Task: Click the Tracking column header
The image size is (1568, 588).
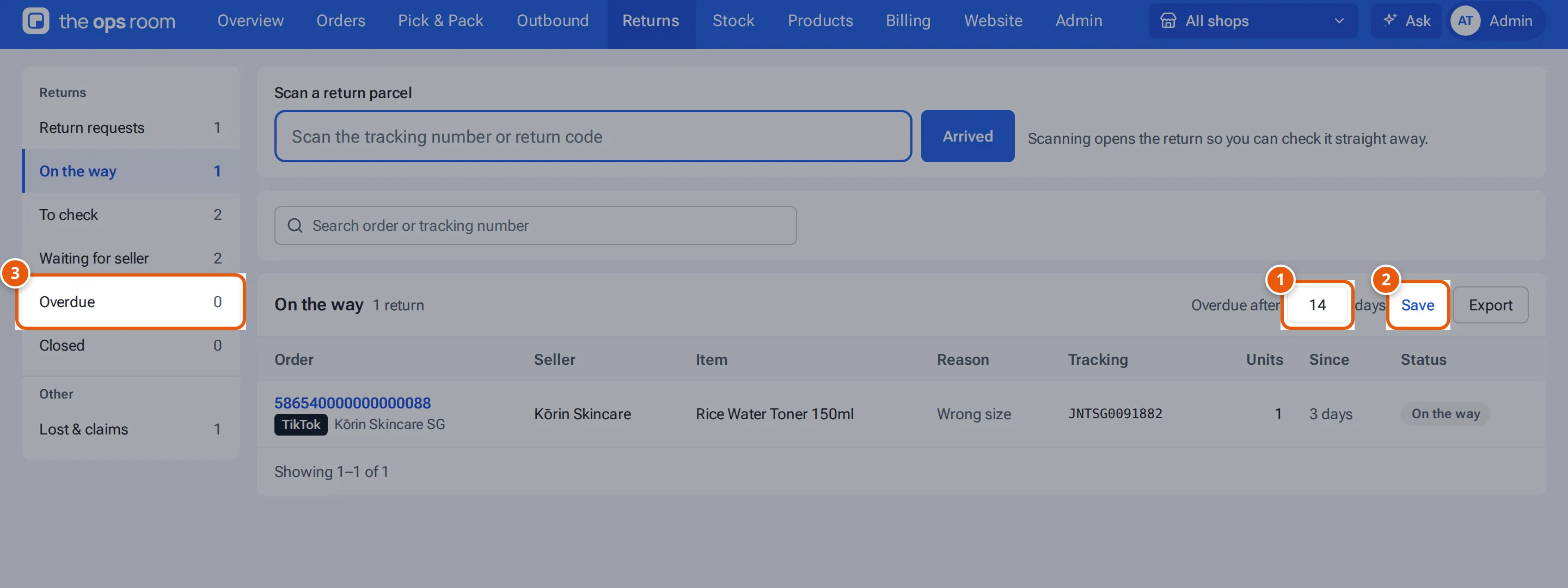Action: [x=1098, y=360]
